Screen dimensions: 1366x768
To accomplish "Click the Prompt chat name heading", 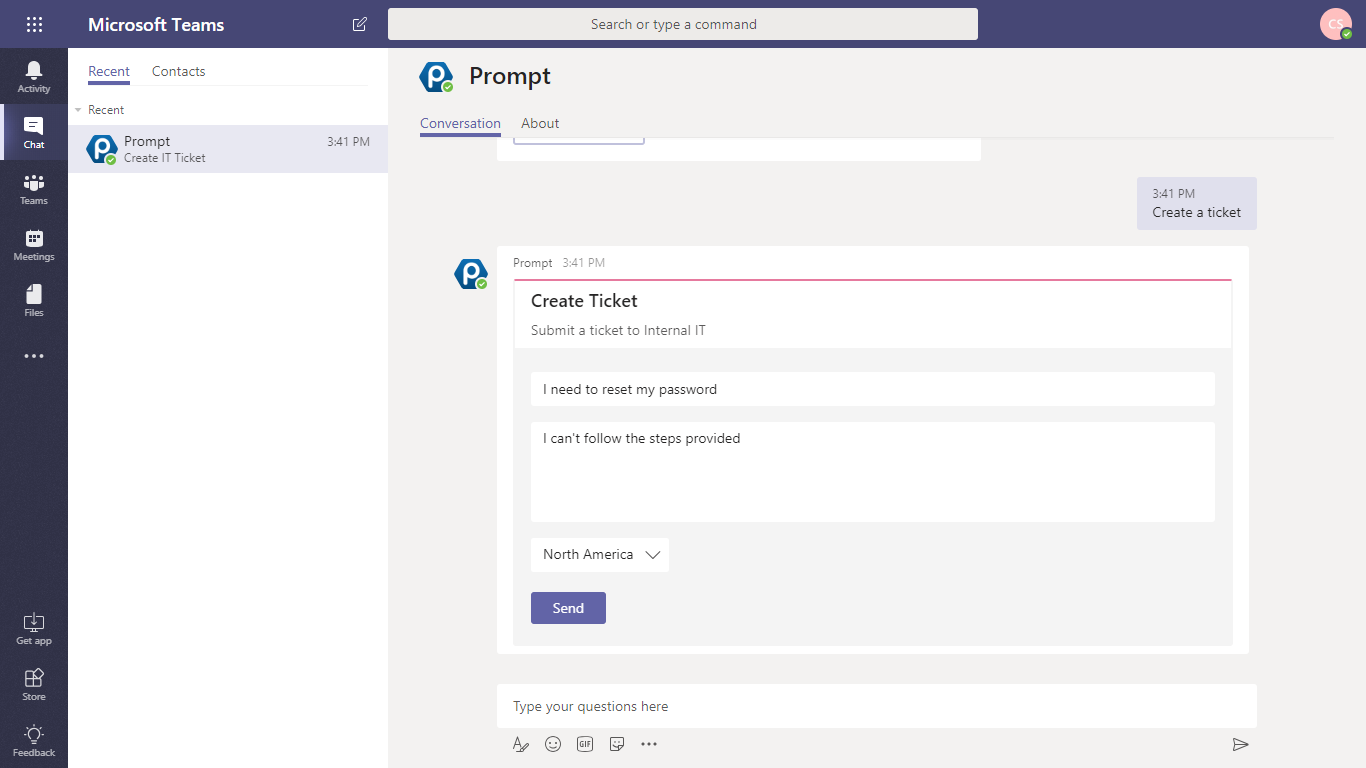I will tap(510, 76).
